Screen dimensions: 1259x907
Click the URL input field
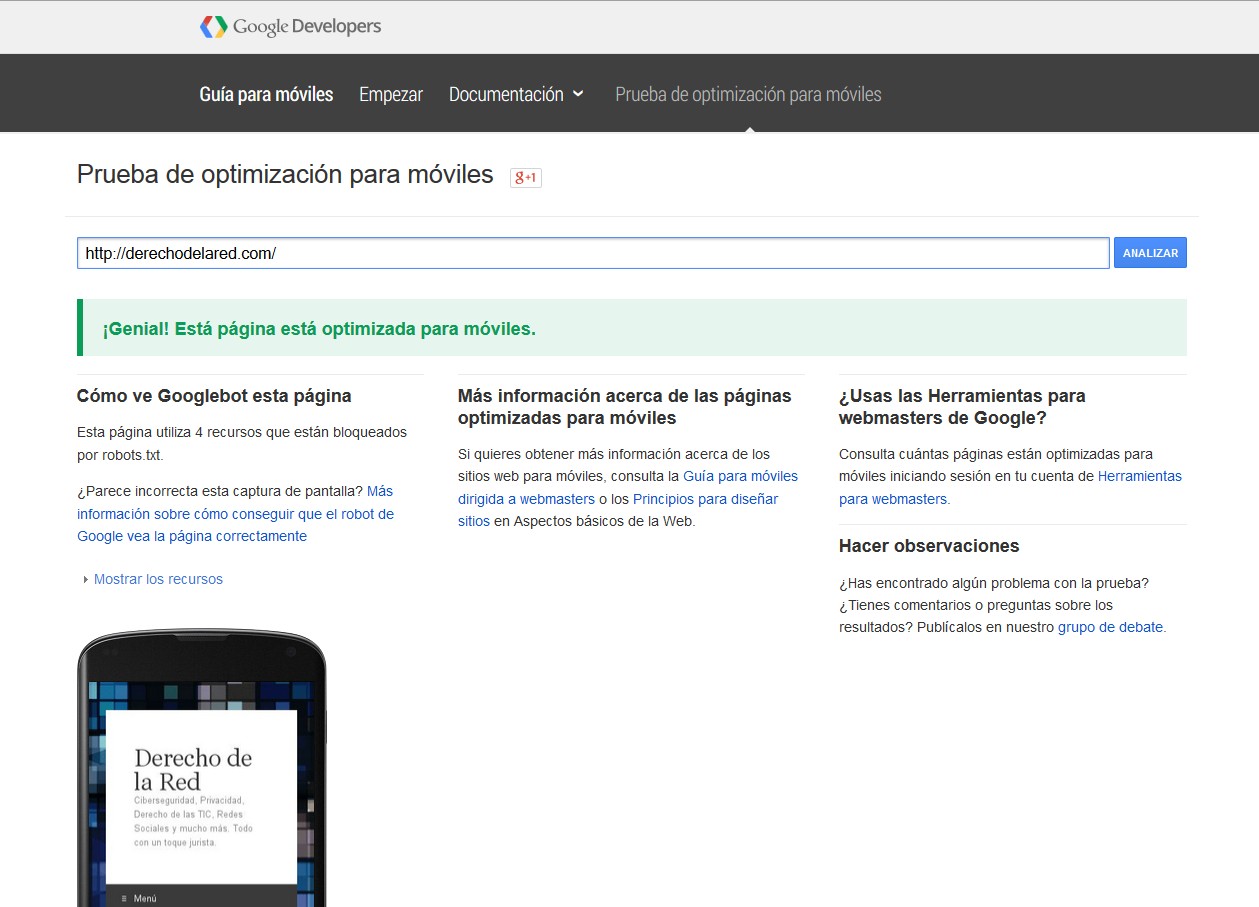pyautogui.click(x=593, y=253)
